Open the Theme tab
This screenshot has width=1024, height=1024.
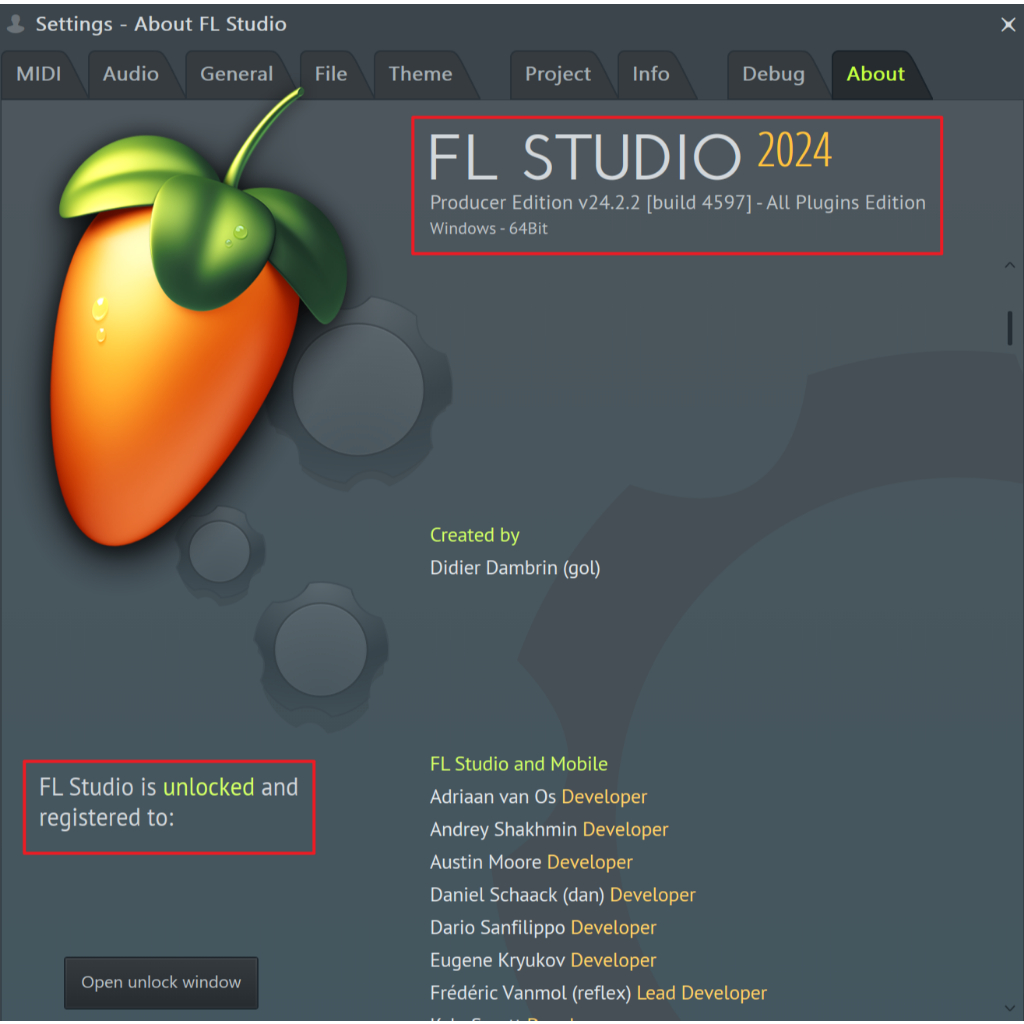tap(420, 75)
